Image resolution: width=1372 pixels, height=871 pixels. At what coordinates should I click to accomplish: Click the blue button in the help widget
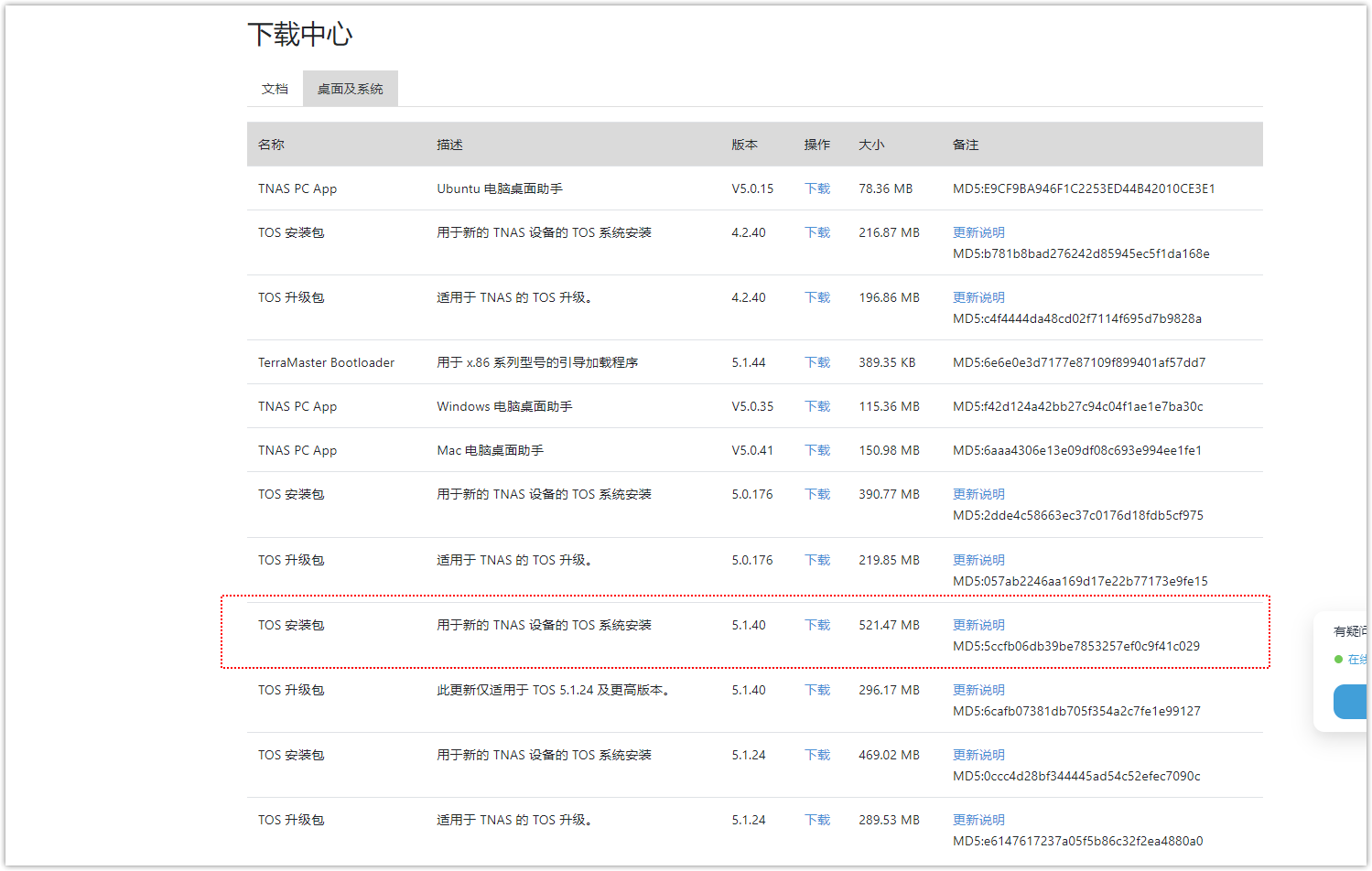[x=1350, y=702]
